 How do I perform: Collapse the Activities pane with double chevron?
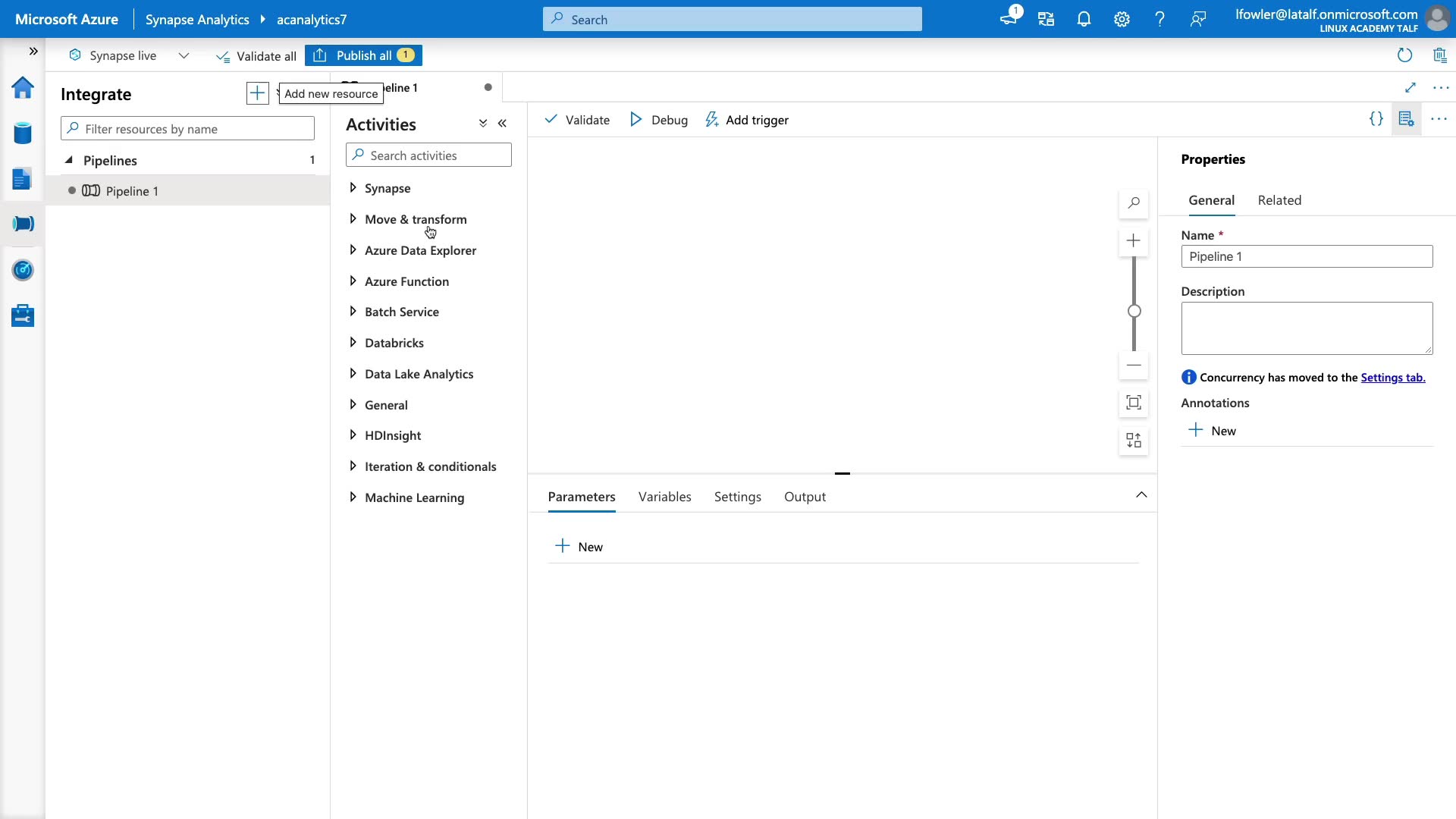[x=502, y=124]
